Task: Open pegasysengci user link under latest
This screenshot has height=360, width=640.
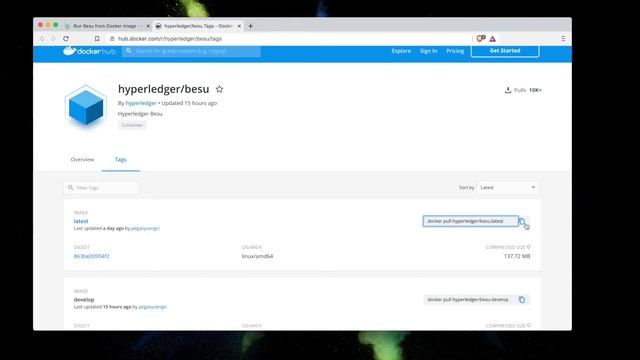Action: (145, 229)
